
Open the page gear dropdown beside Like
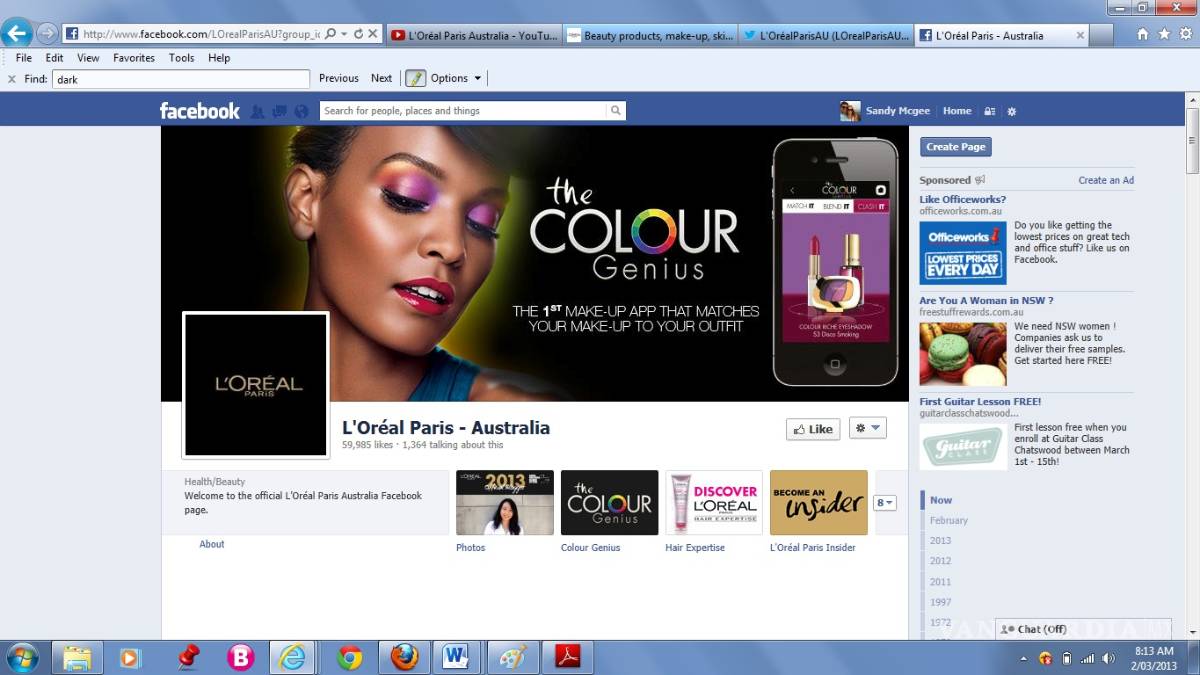coord(867,428)
